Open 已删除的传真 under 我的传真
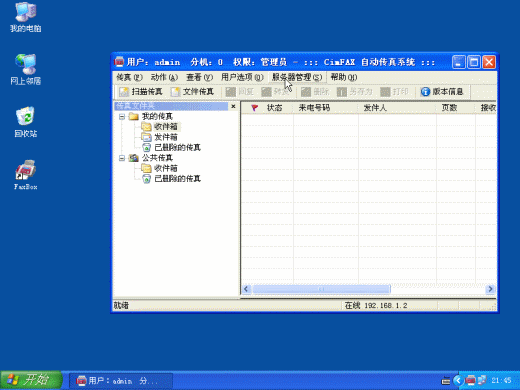The image size is (520, 390). pos(177,147)
